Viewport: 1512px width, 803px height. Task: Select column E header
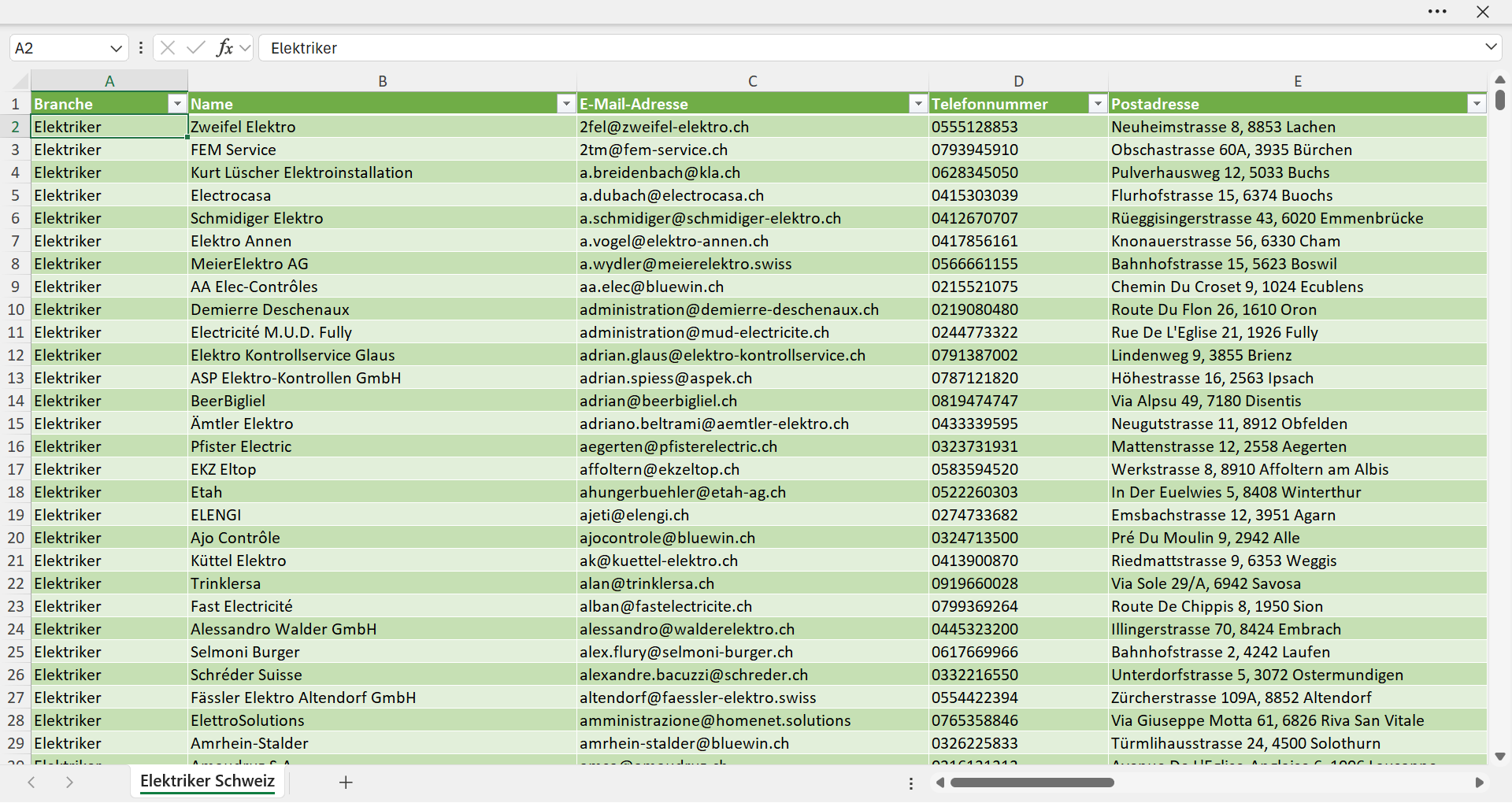pyautogui.click(x=1298, y=81)
